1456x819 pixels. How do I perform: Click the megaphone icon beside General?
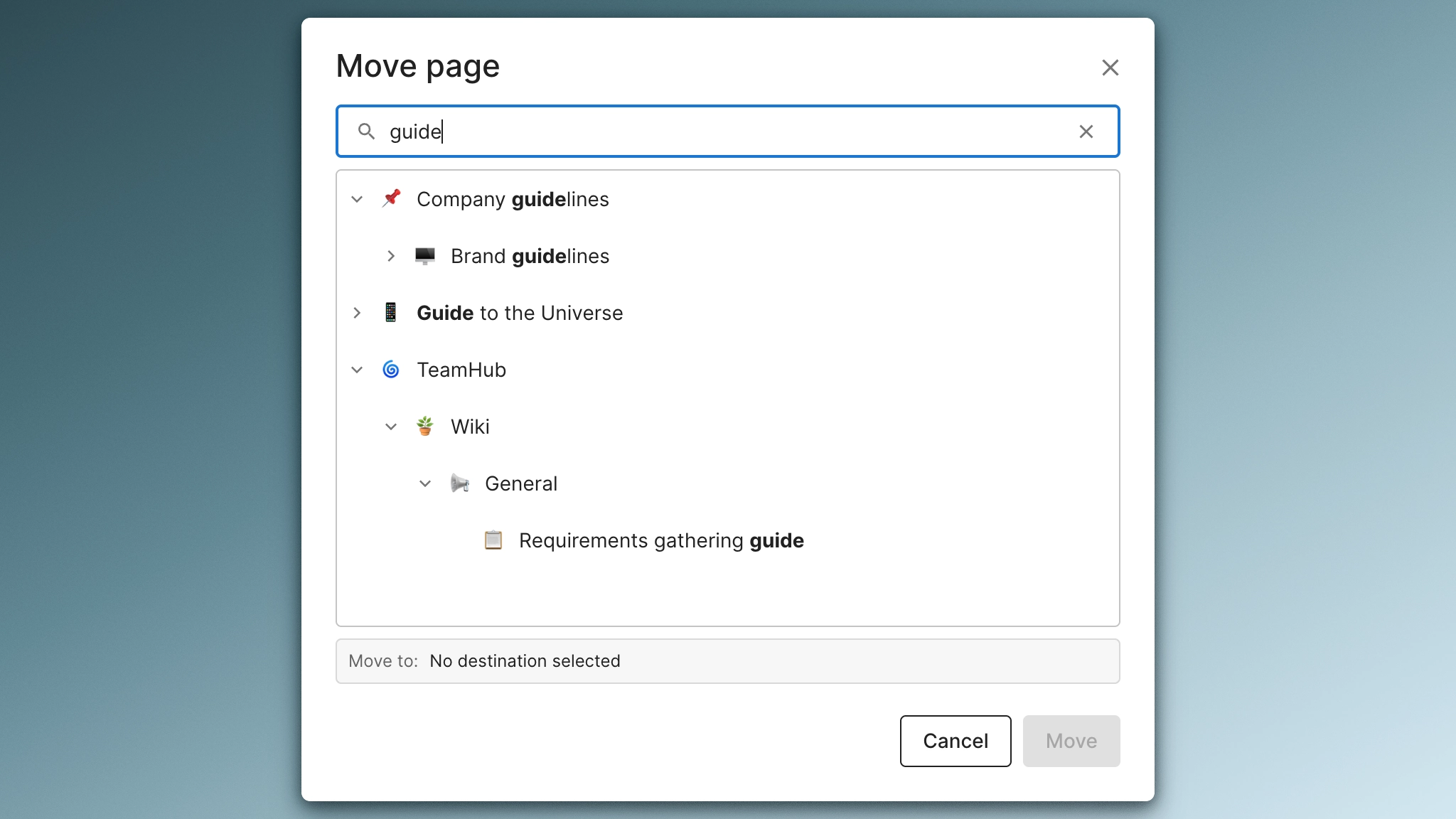pos(461,483)
